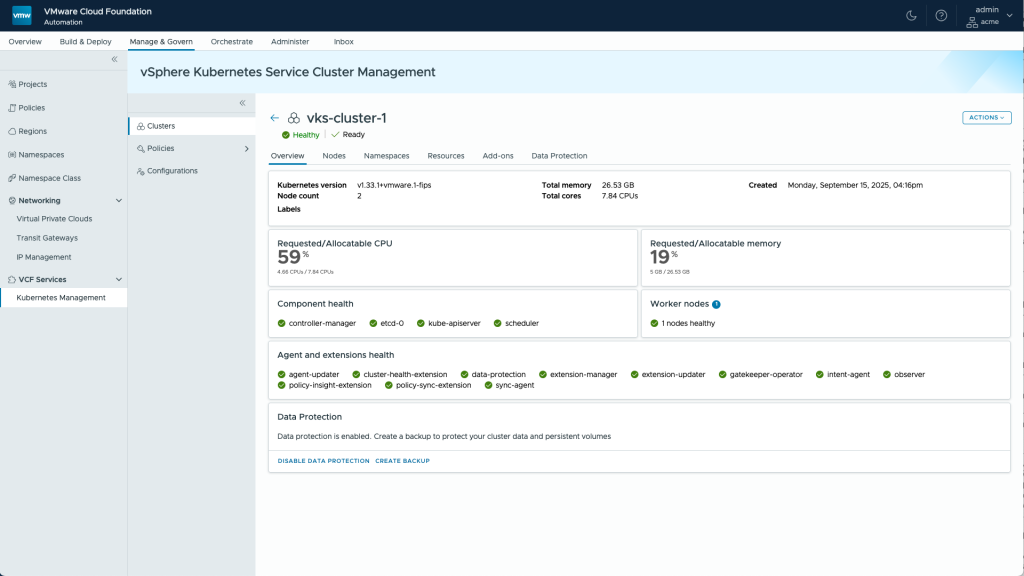The image size is (1024, 576).
Task: Switch to the Resources tab
Action: (x=446, y=156)
